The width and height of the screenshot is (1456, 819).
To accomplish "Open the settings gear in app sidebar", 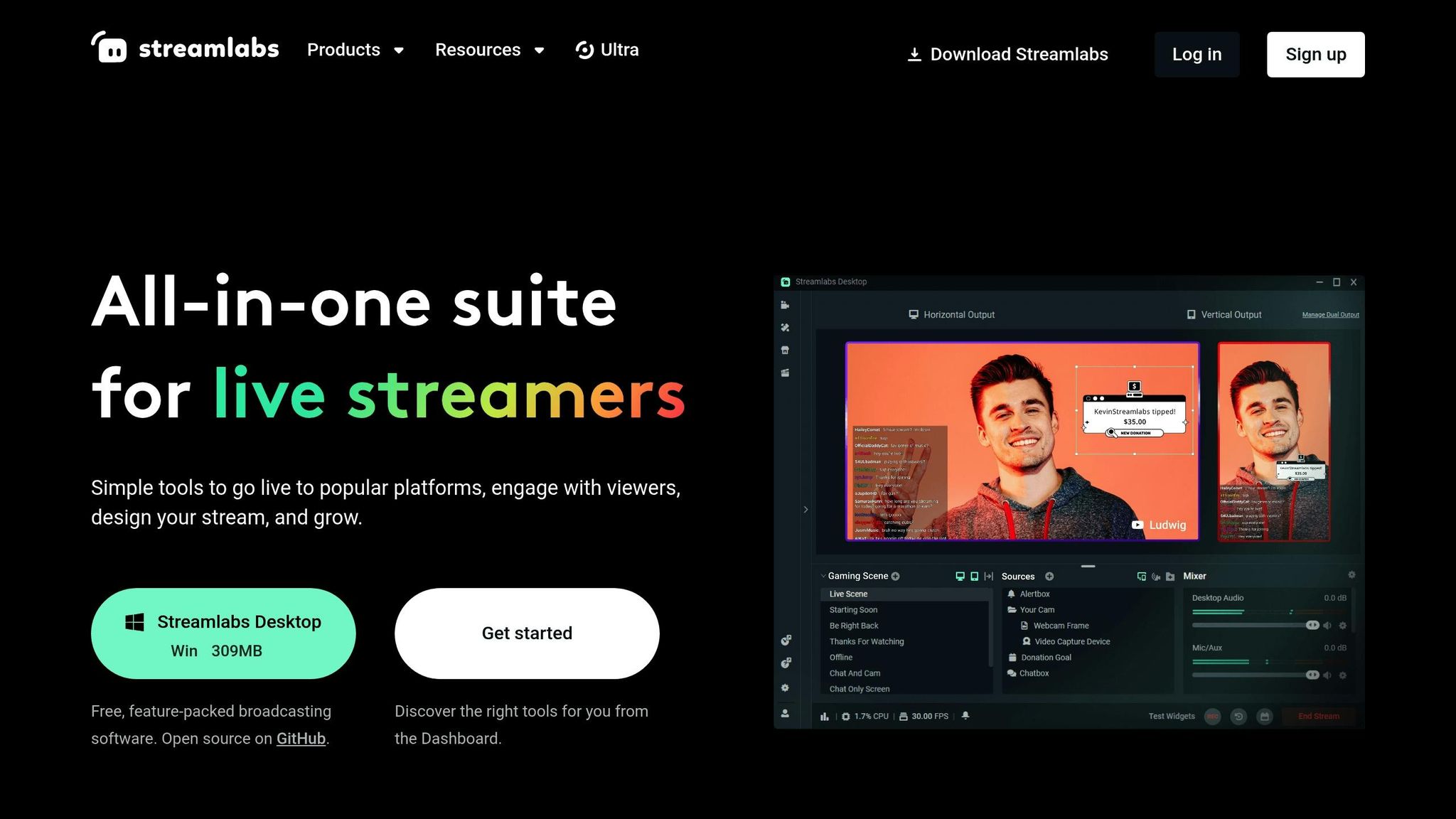I will tap(785, 687).
